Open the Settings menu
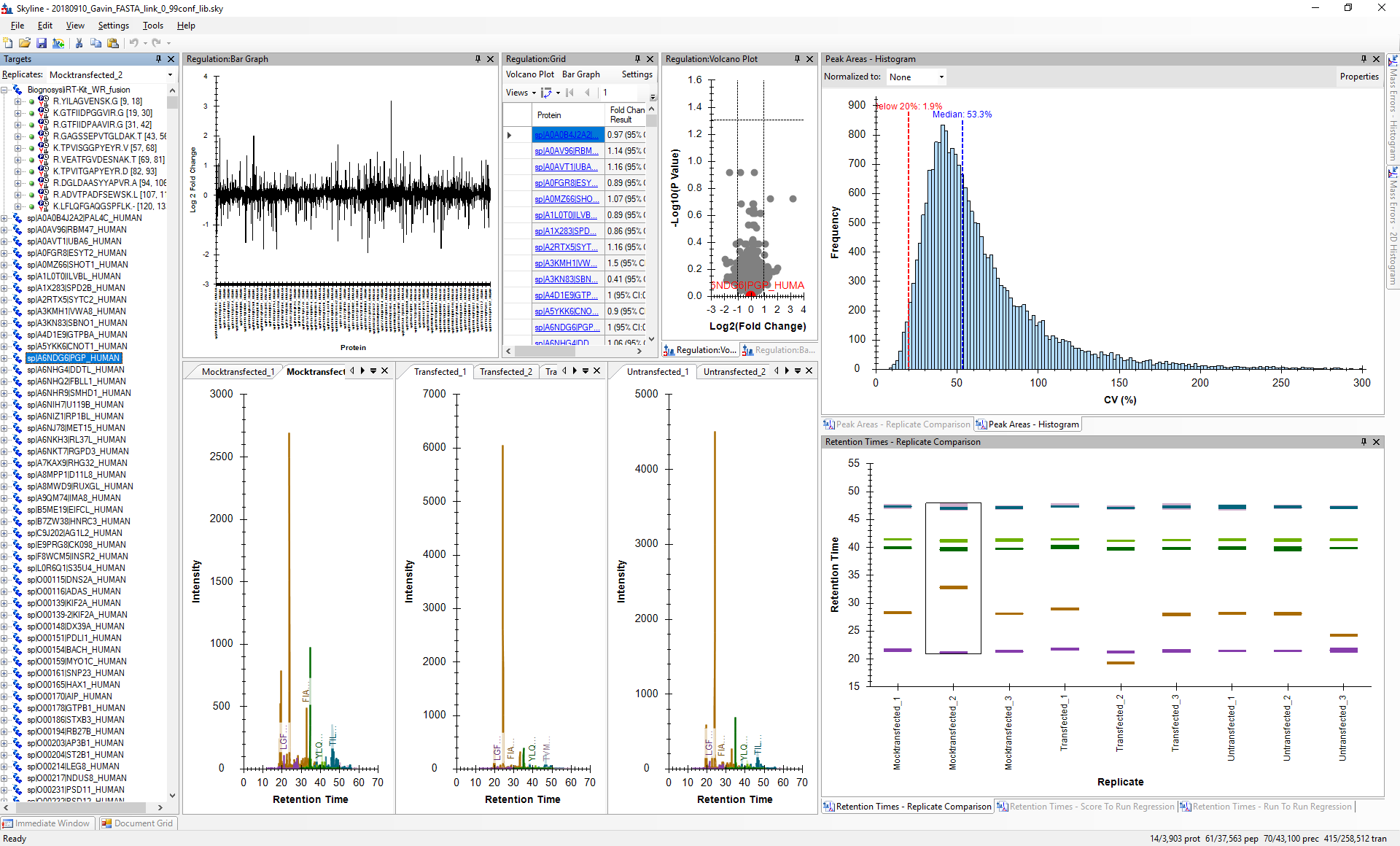Screen dimensions: 1400x846 [113, 26]
